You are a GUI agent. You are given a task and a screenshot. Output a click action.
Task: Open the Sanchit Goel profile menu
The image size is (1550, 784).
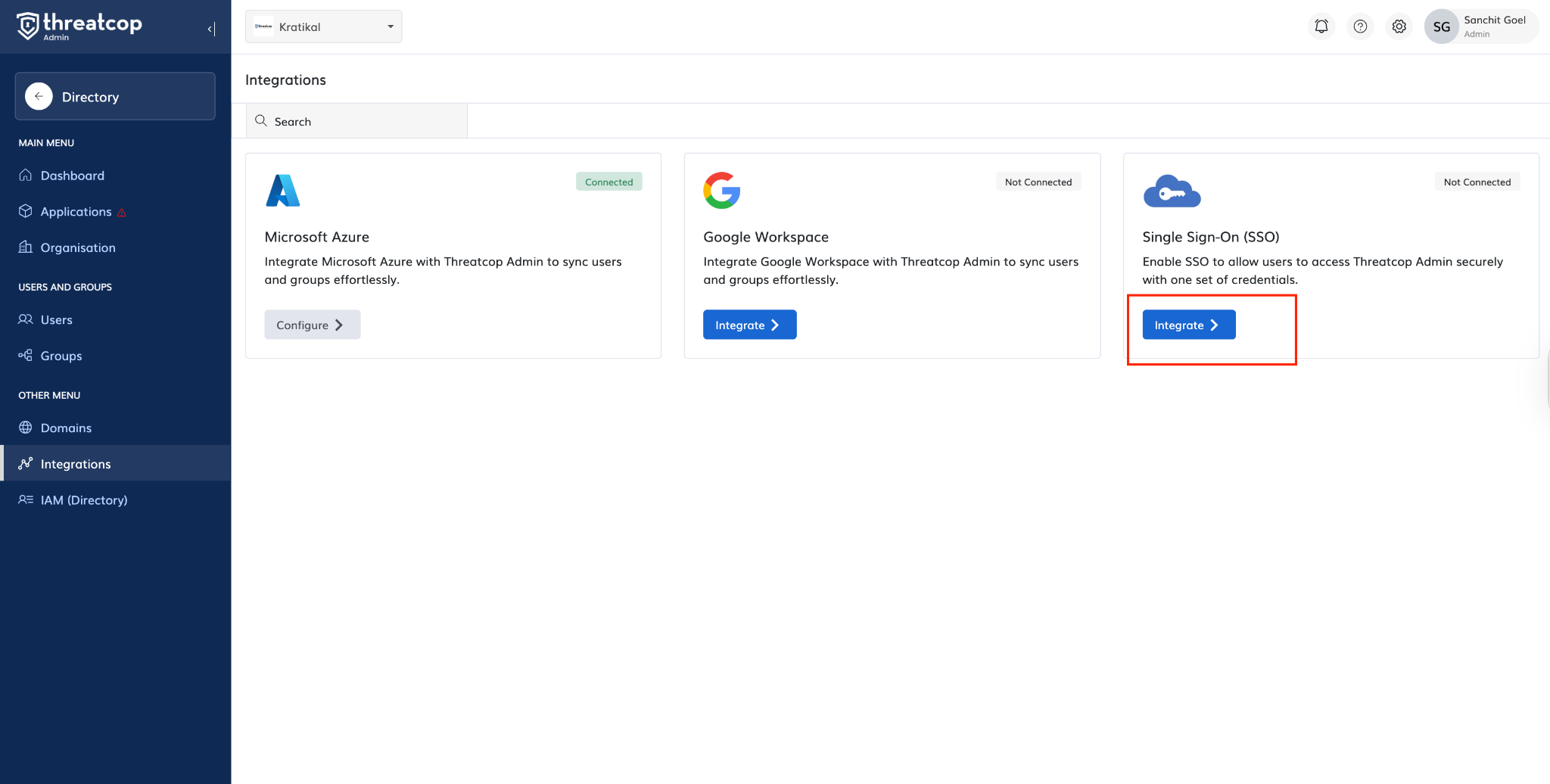[1480, 26]
